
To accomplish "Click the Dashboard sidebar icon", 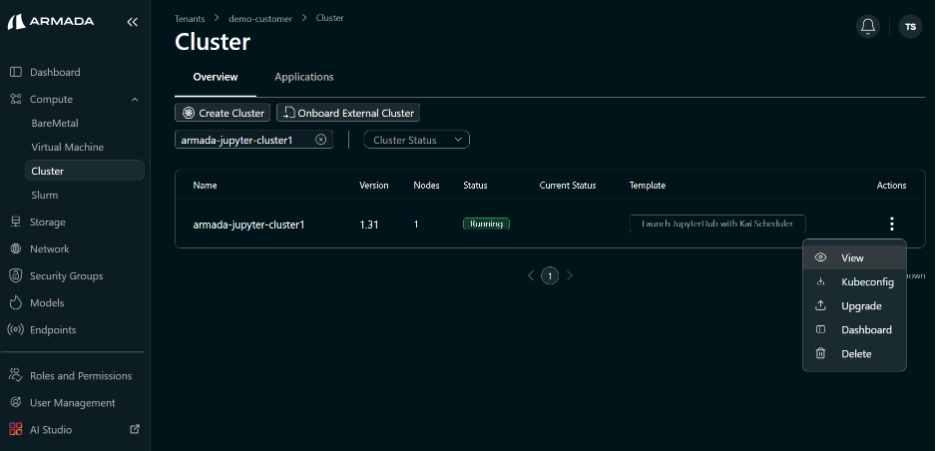I will [x=16, y=72].
